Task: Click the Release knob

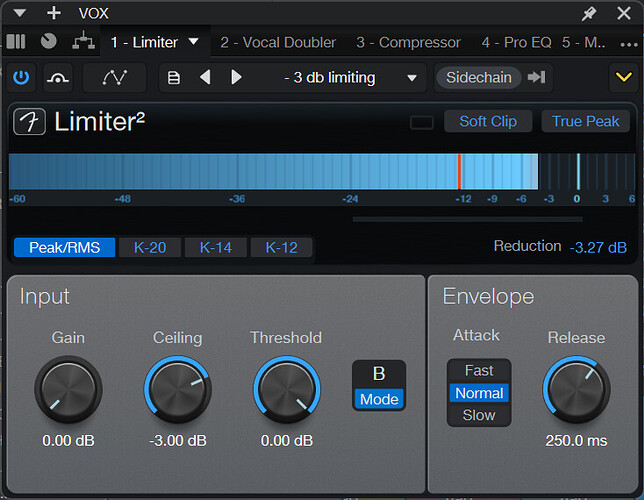Action: click(576, 389)
